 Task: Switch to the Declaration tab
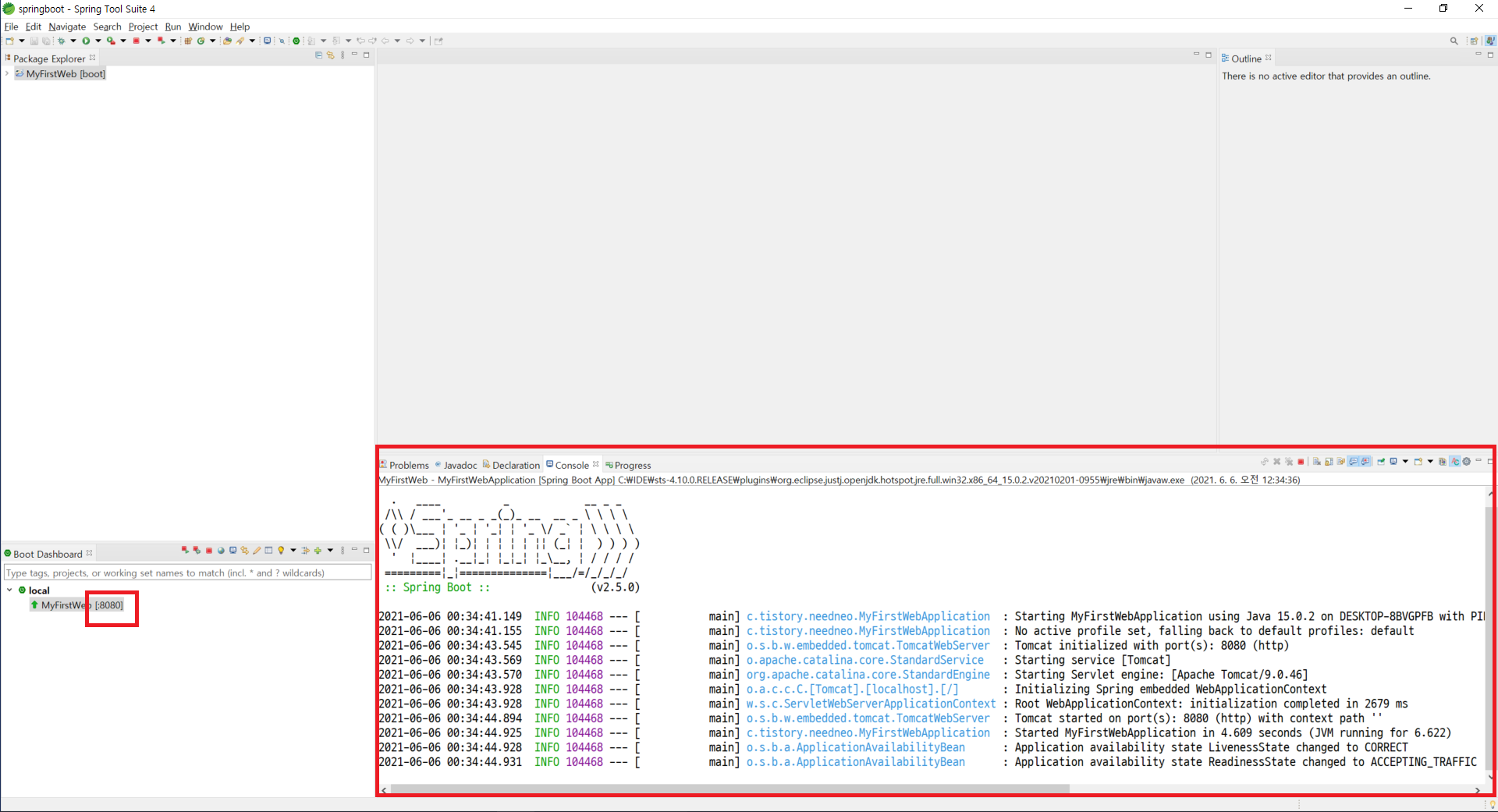coord(511,465)
